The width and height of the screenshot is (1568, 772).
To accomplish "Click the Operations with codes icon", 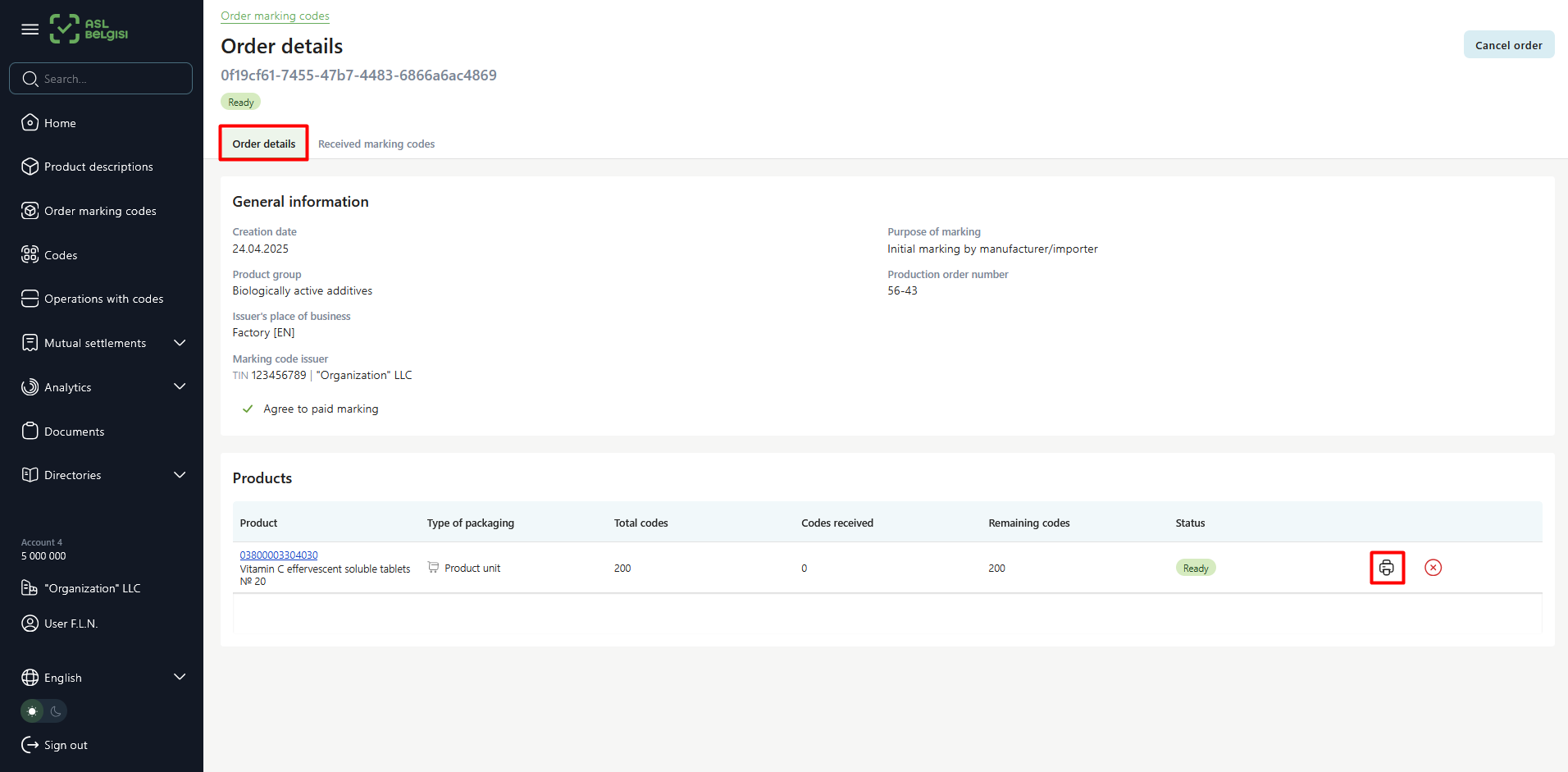I will click(x=30, y=299).
